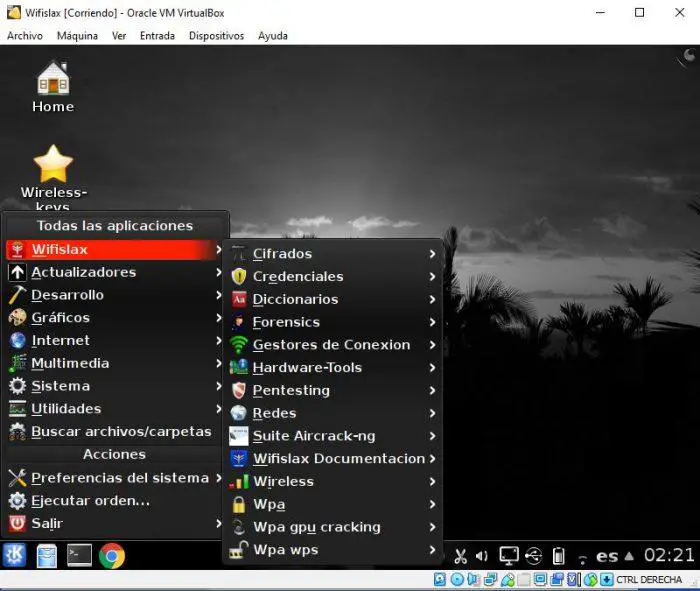Open the Suite Aircrack-ng entry
700x591 pixels.
(x=333, y=436)
